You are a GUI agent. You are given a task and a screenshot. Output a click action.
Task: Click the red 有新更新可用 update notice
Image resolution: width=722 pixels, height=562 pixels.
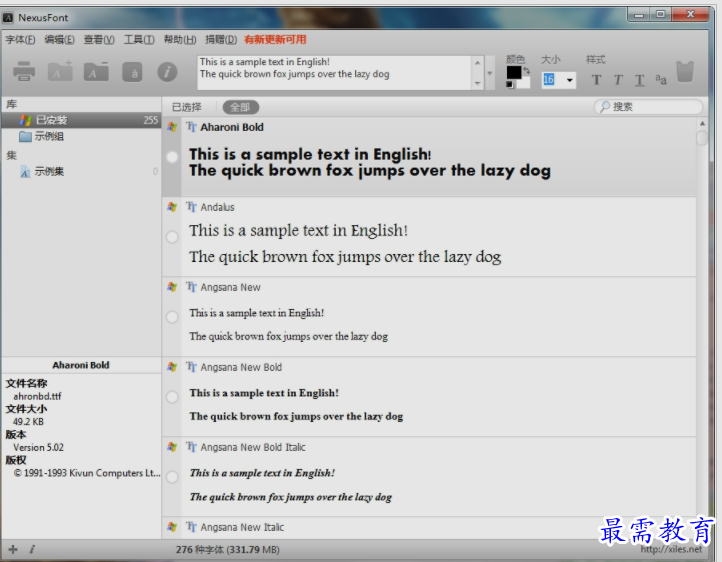click(275, 40)
